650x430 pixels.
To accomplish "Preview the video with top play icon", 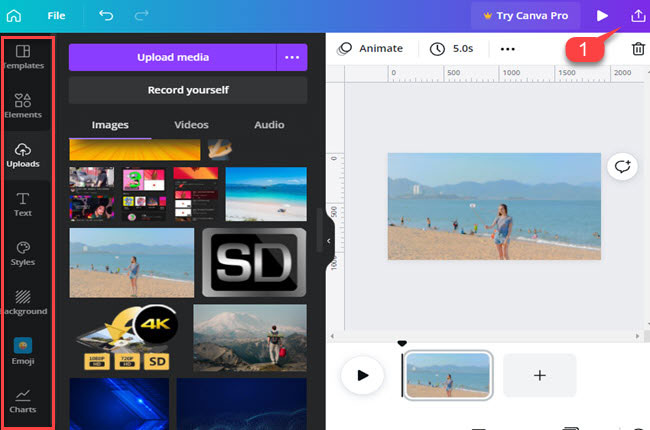I will click(602, 16).
